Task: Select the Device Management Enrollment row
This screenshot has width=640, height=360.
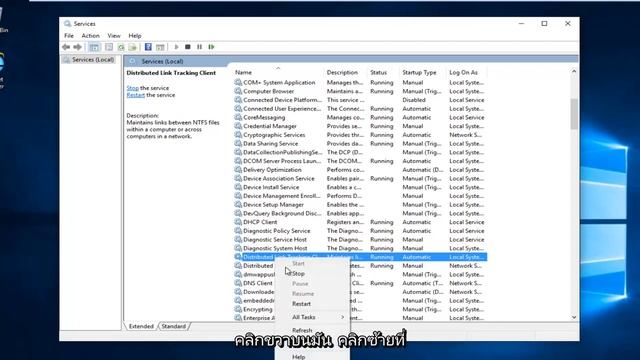Action: 360,196
